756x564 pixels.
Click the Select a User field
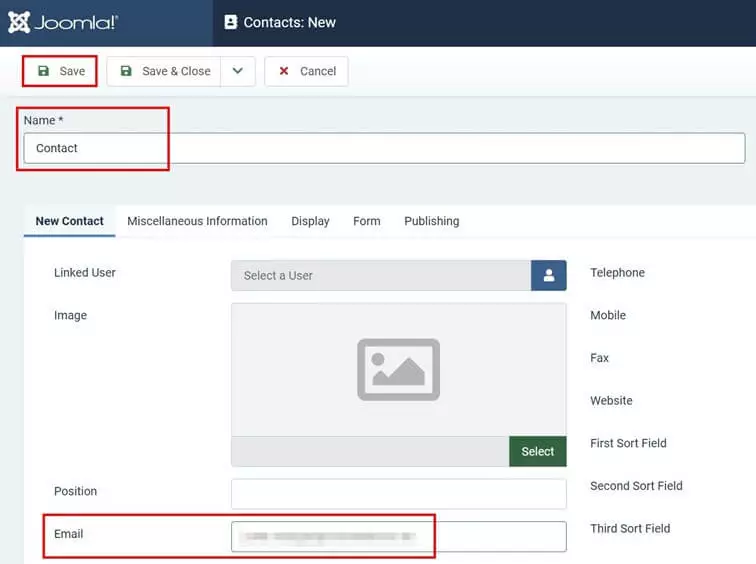coord(381,276)
